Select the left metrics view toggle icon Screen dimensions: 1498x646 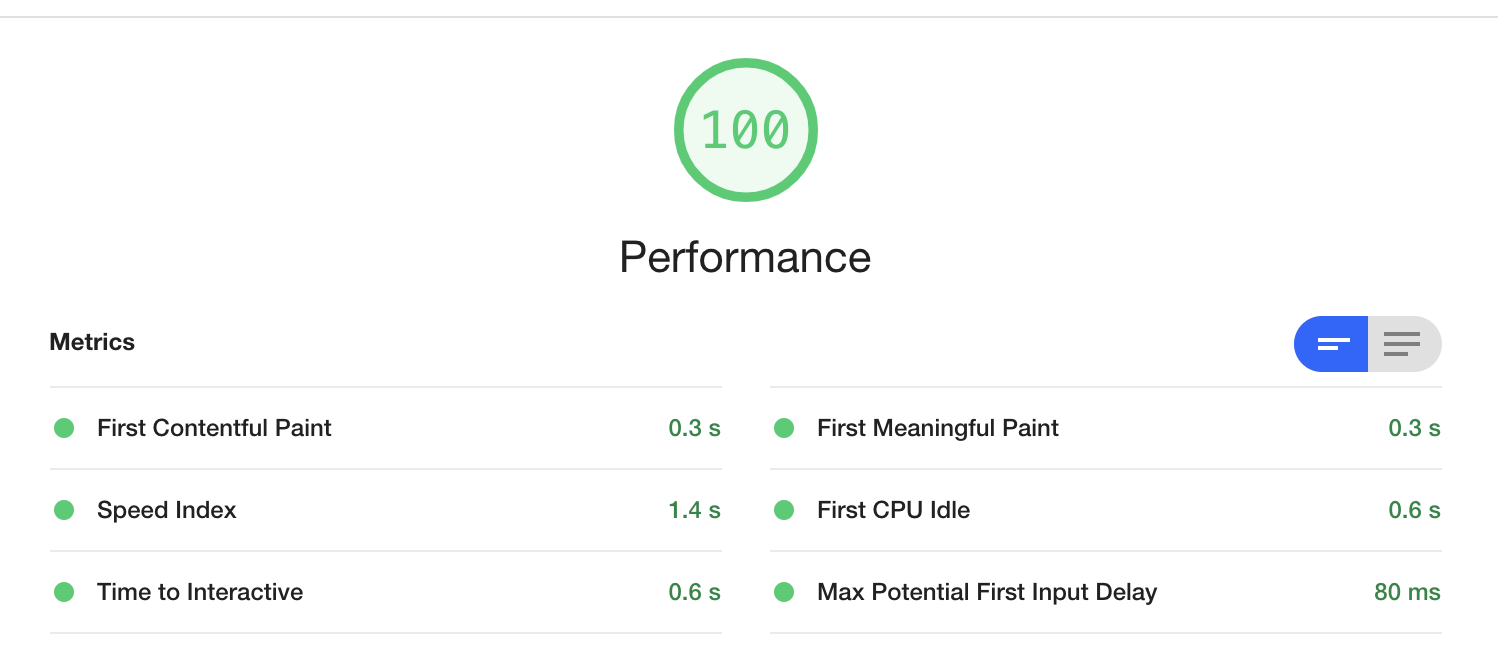click(1331, 344)
